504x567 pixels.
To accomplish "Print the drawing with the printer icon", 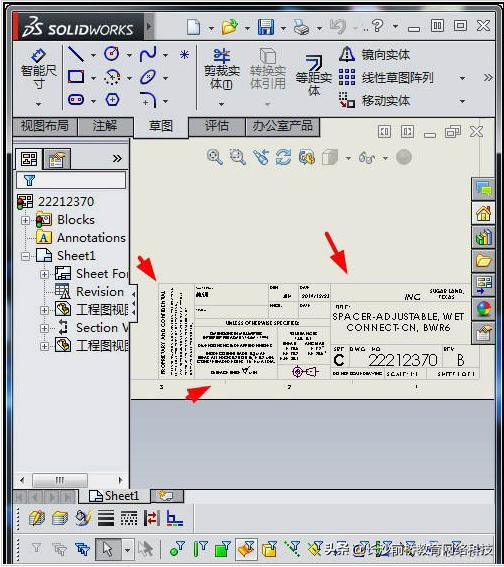I will 301,27.
